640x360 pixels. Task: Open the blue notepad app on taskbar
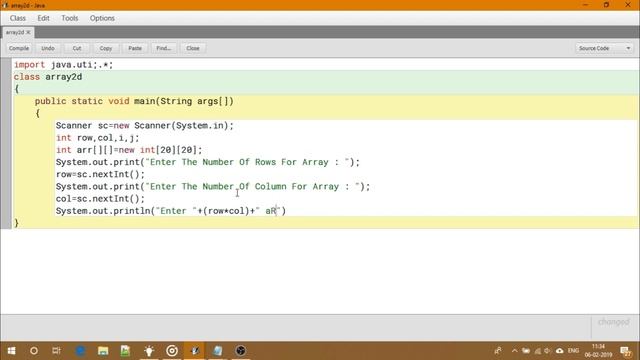[218, 351]
